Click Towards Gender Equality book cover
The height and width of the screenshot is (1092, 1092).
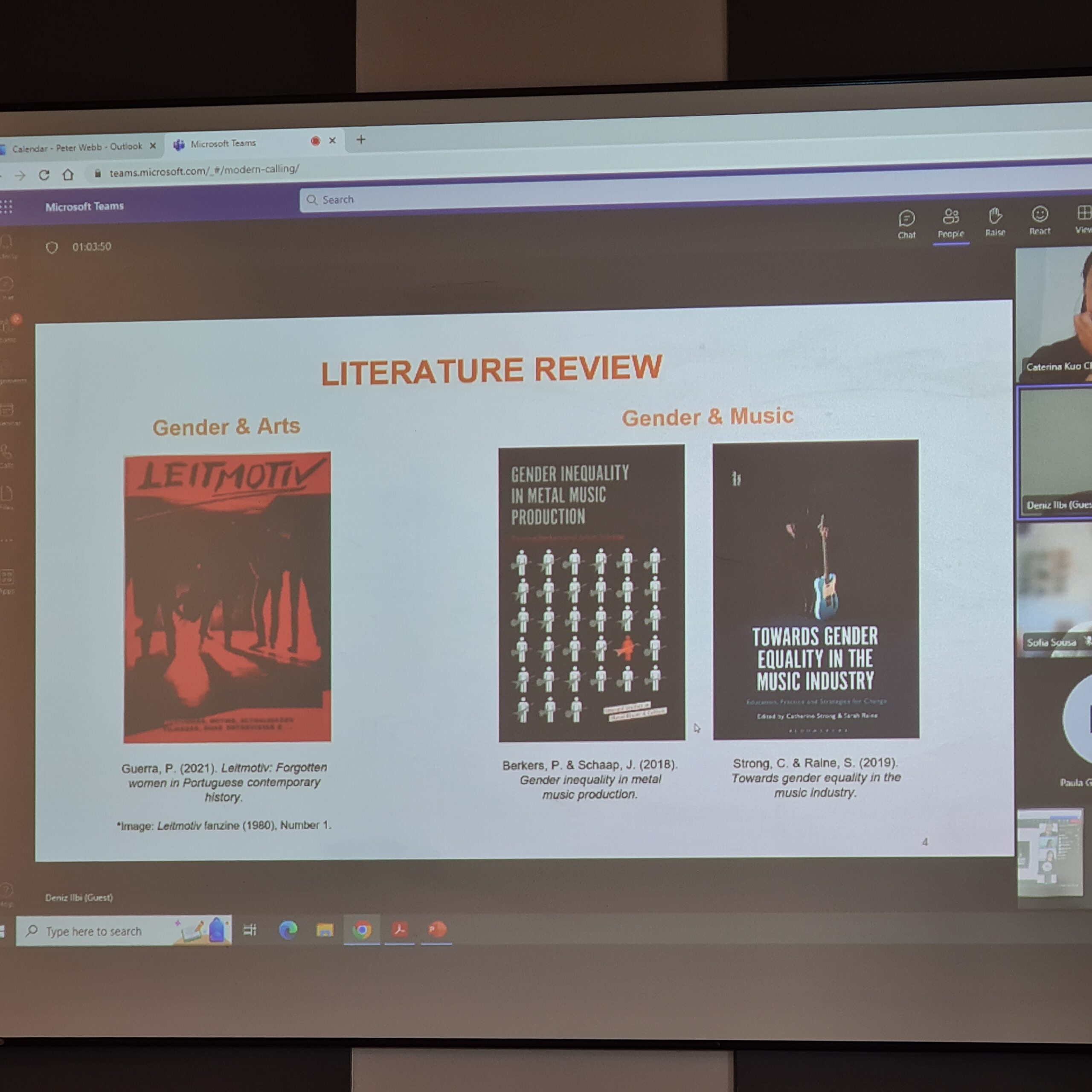[815, 589]
